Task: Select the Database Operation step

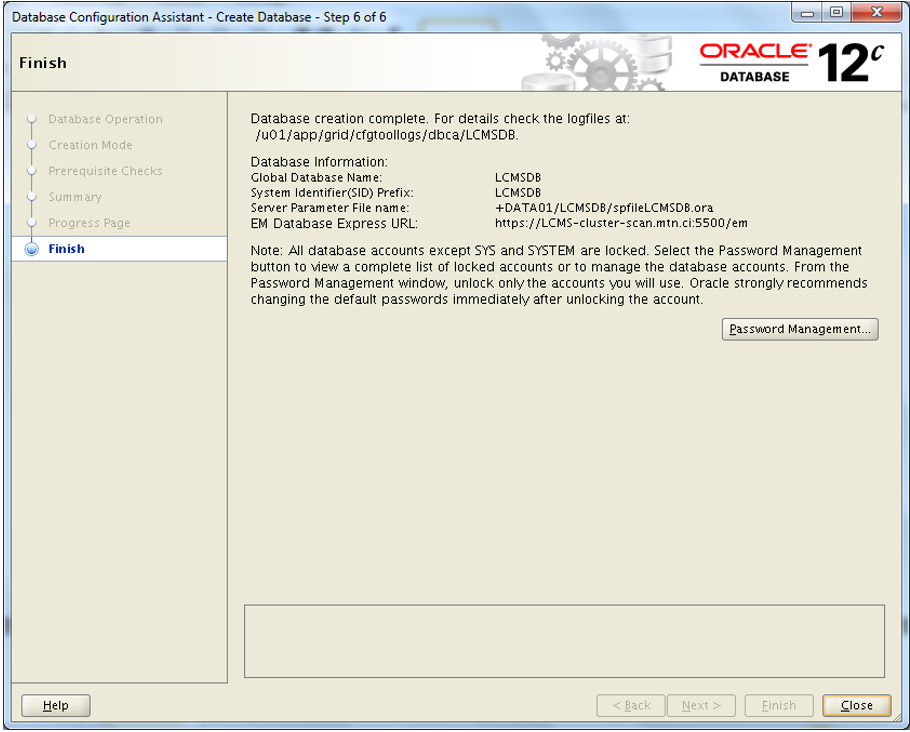Action: pos(105,119)
